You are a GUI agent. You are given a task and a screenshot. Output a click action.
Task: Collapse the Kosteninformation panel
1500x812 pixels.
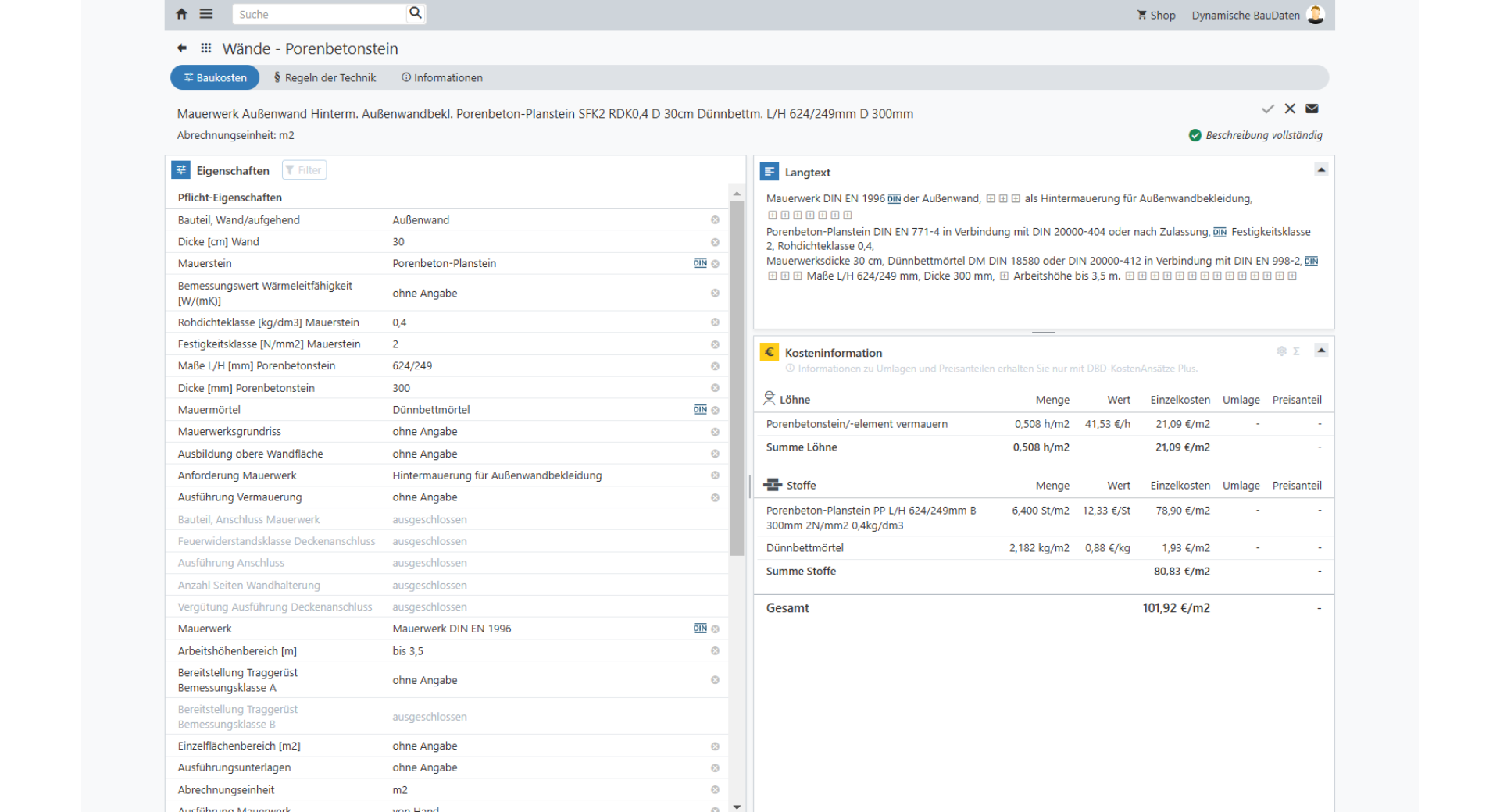tap(1321, 351)
